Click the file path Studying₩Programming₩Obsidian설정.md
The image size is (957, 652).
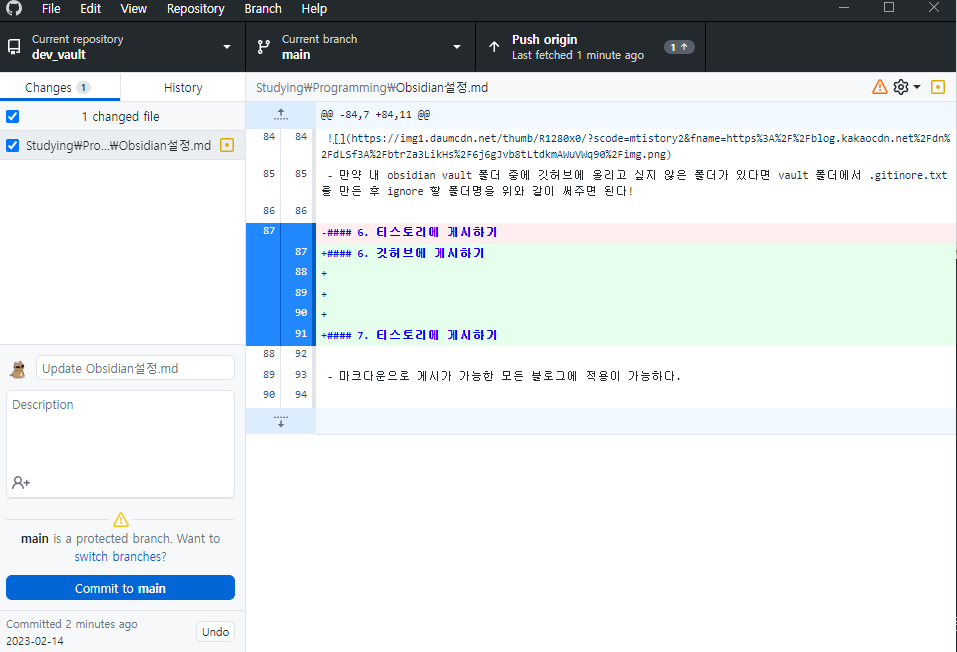pos(372,87)
